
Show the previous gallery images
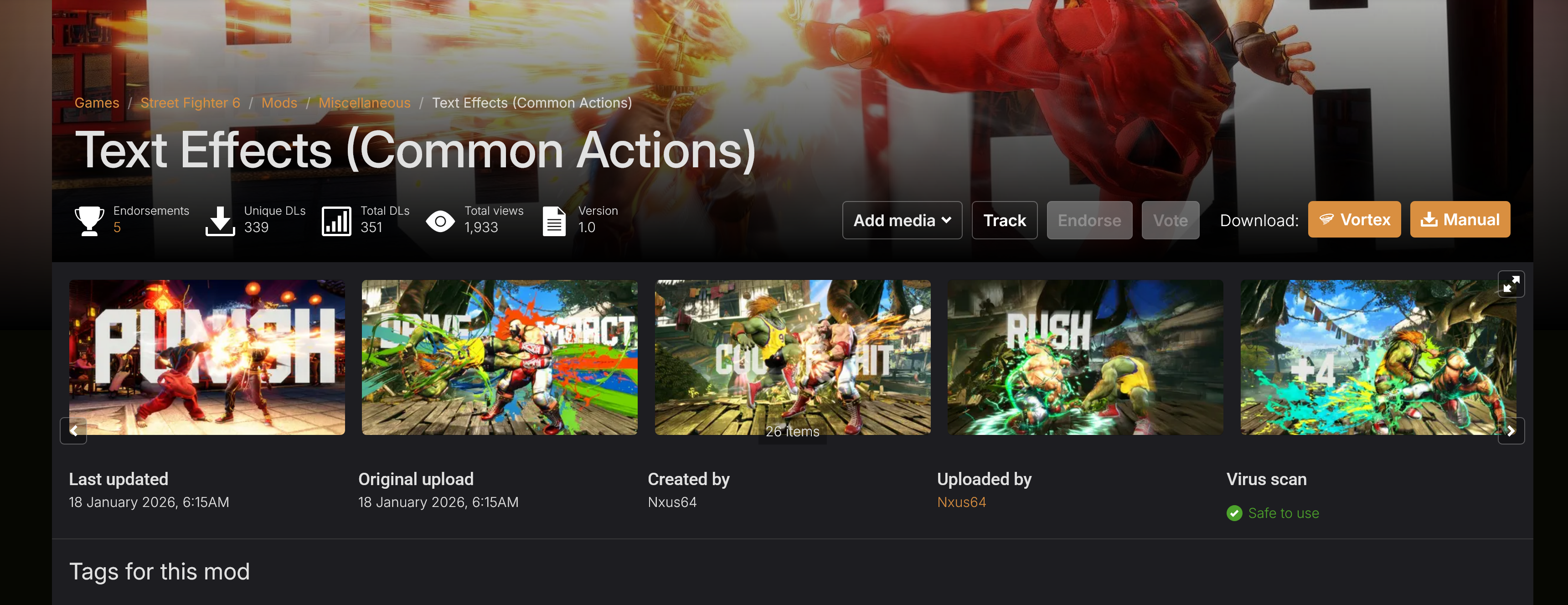[x=74, y=431]
